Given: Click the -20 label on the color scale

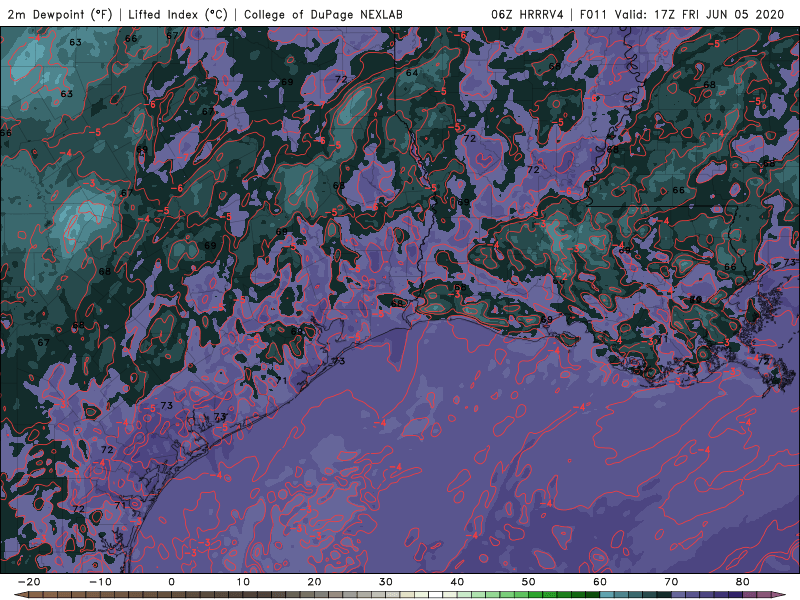Looking at the screenshot, I should pyautogui.click(x=29, y=582).
